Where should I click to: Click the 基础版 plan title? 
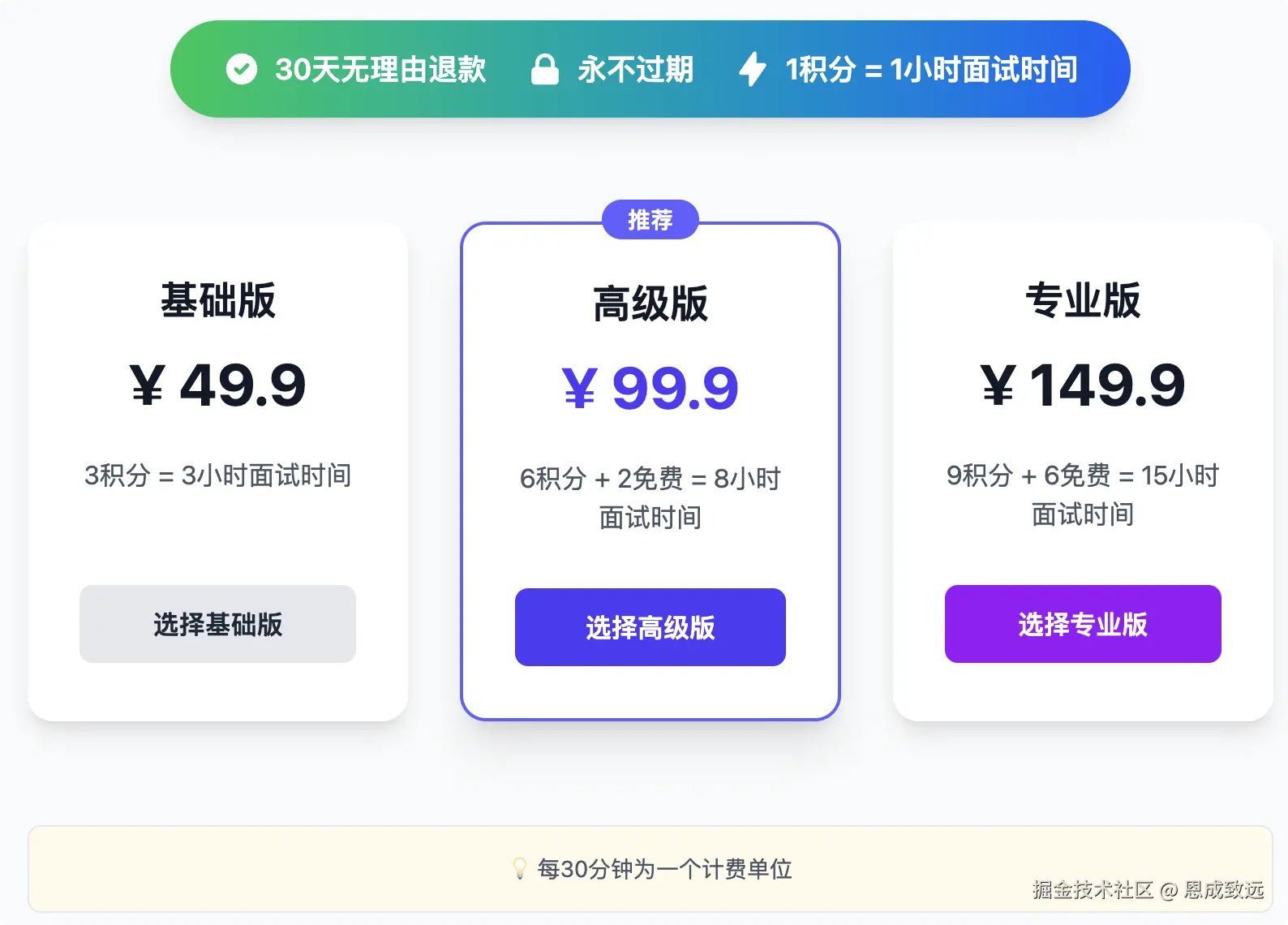[x=218, y=300]
